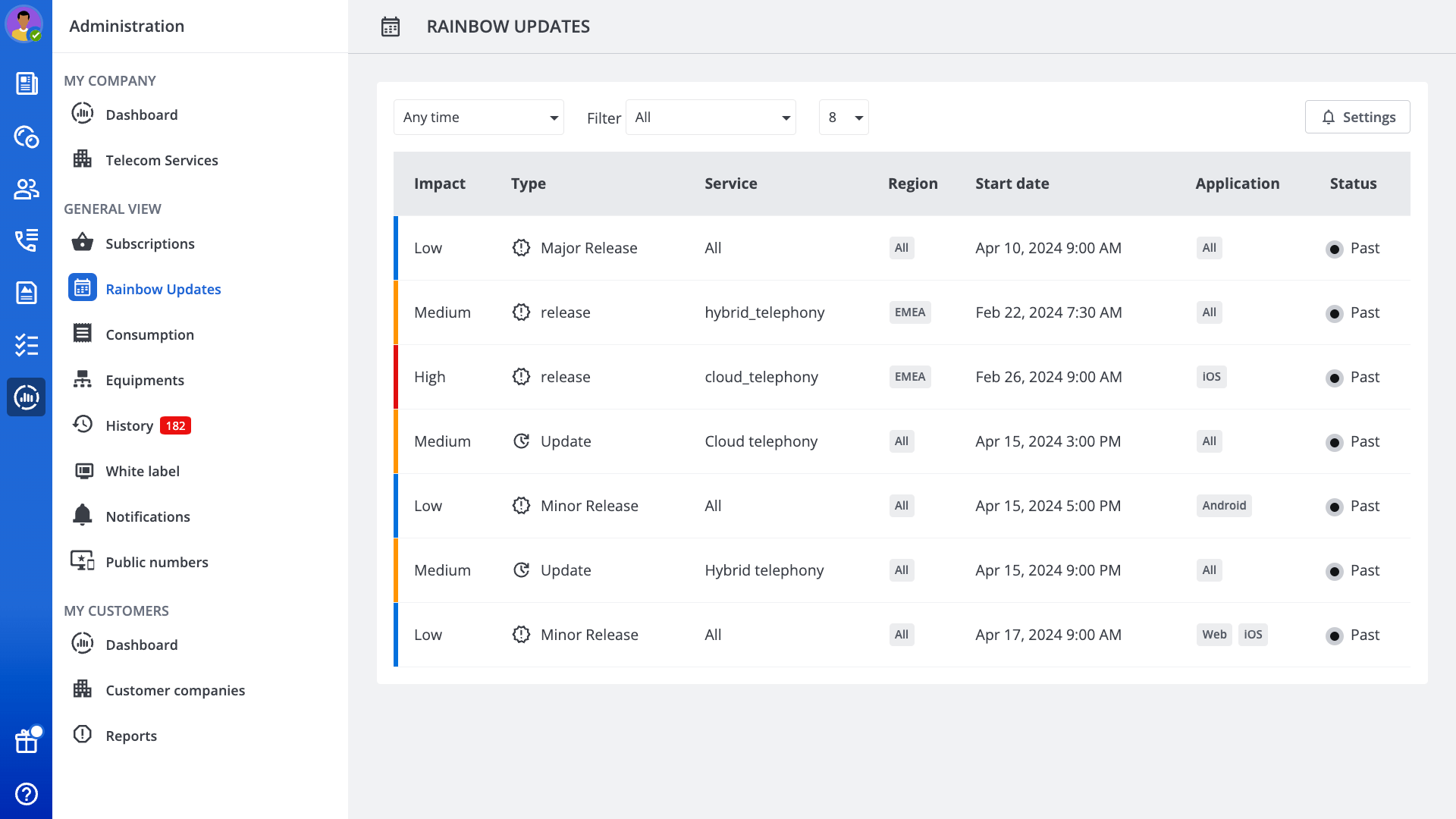The image size is (1456, 819).
Task: Click the History clock icon
Action: pos(82,425)
